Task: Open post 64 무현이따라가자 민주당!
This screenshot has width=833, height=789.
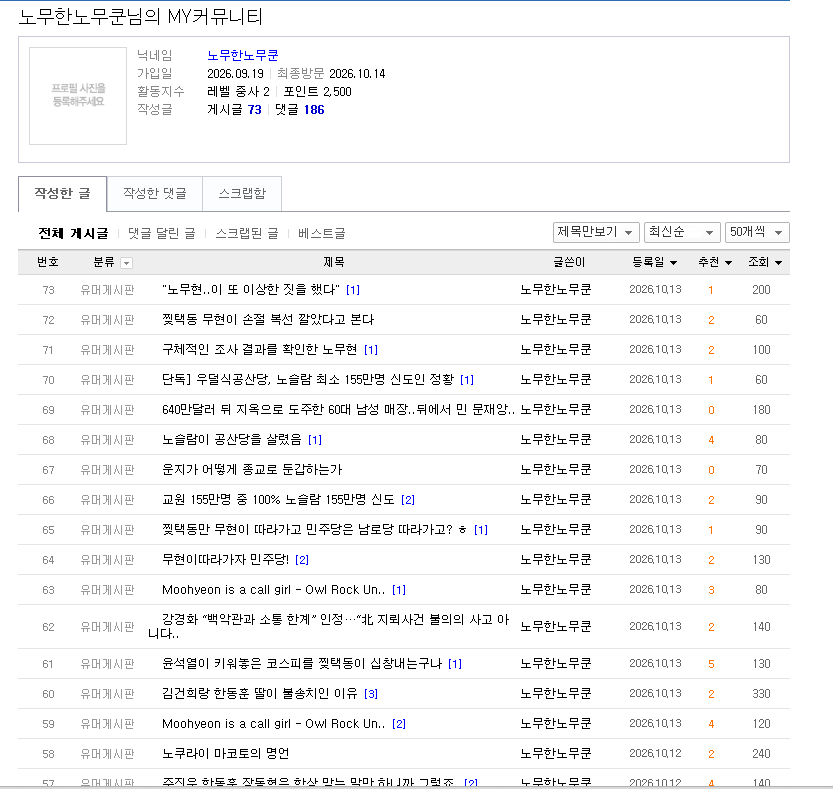Action: click(226, 559)
